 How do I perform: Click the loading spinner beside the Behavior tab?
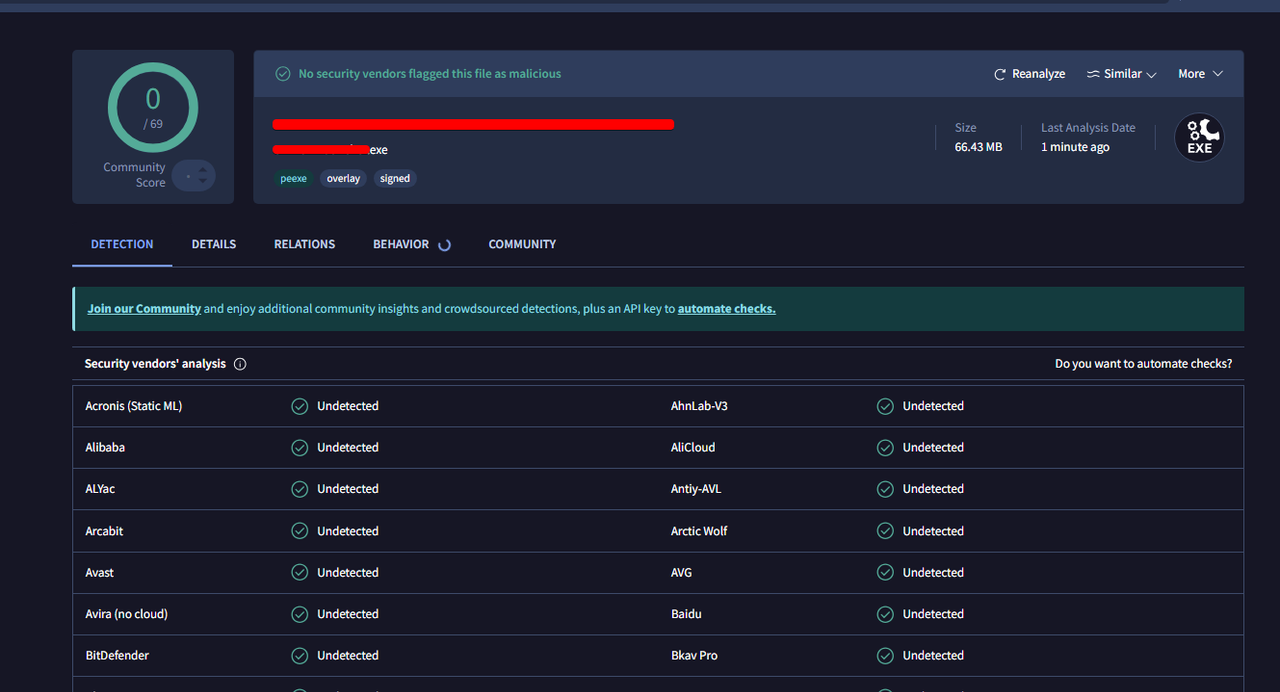click(x=444, y=245)
